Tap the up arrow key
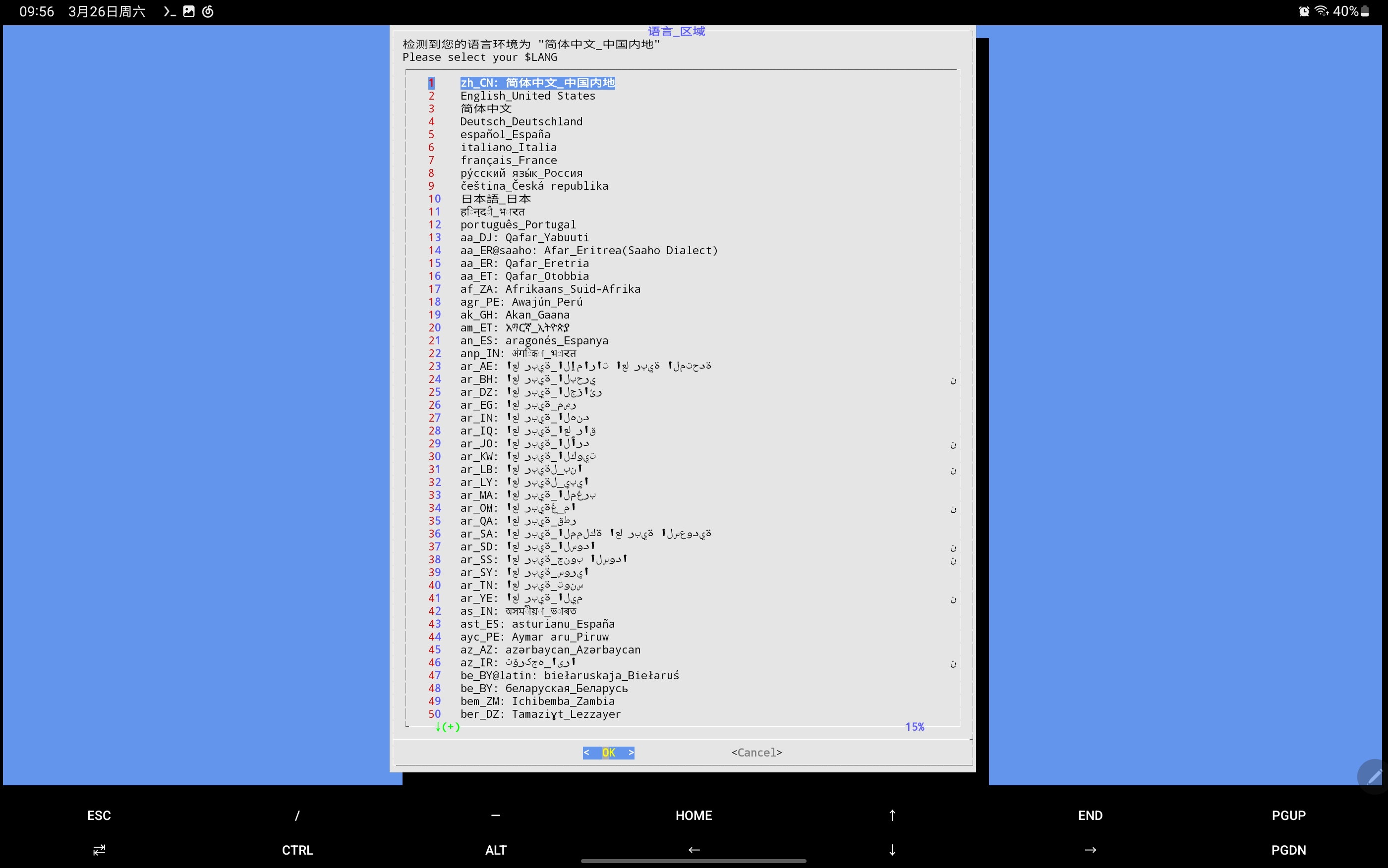This screenshot has height=868, width=1388. tap(892, 815)
